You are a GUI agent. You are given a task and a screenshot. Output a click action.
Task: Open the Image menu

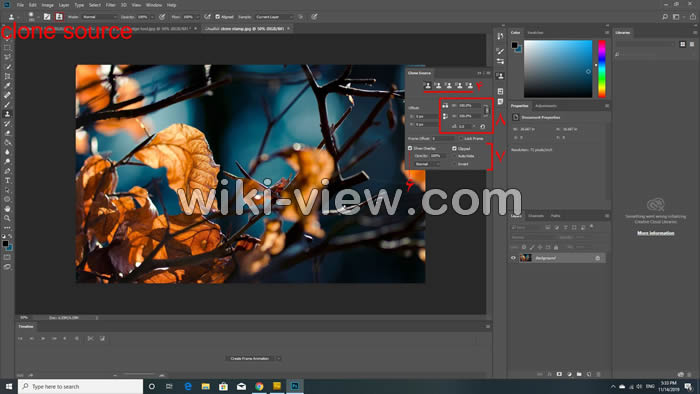pos(47,5)
